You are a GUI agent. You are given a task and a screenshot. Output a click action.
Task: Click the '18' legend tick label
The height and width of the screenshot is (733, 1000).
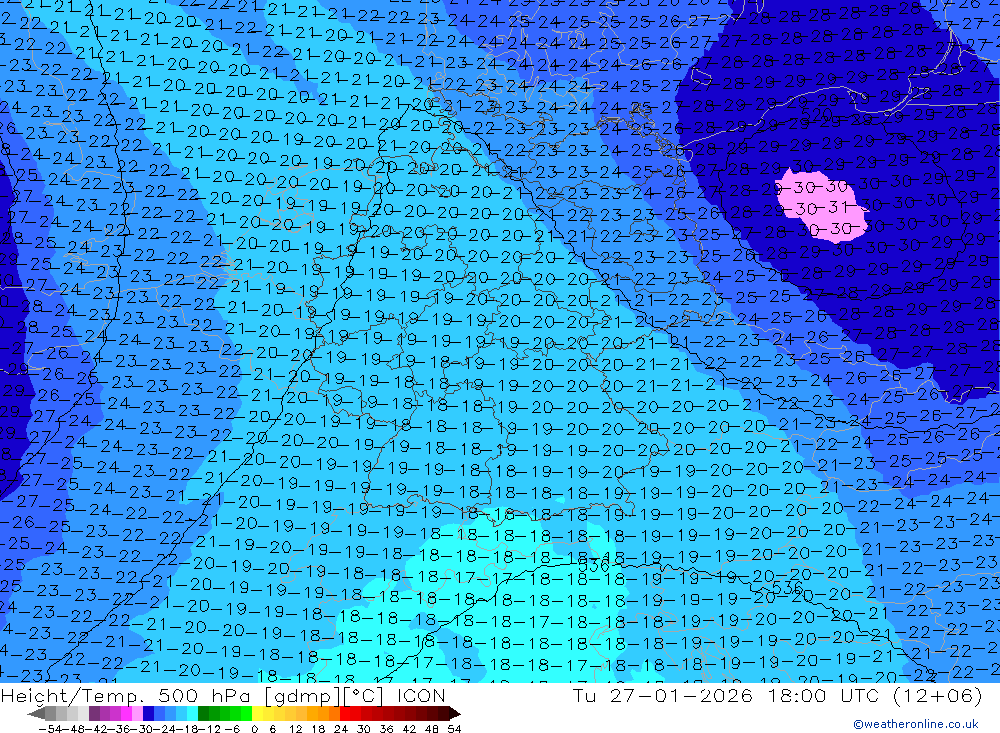coord(318,729)
